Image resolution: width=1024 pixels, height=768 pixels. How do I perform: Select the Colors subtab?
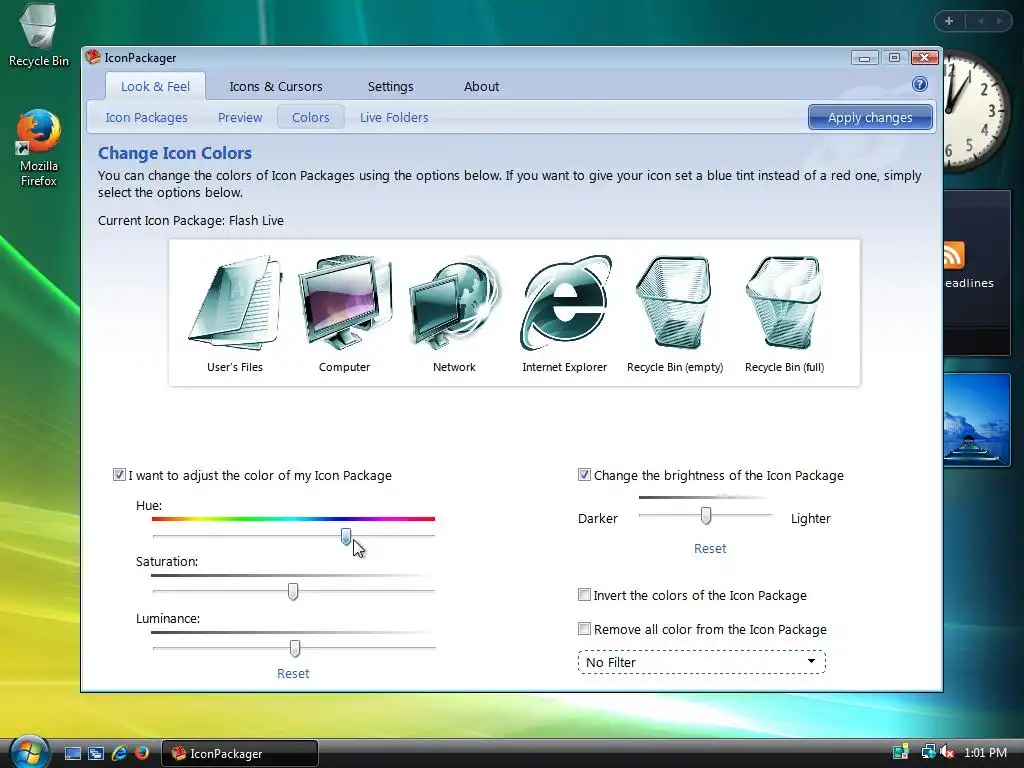310,118
